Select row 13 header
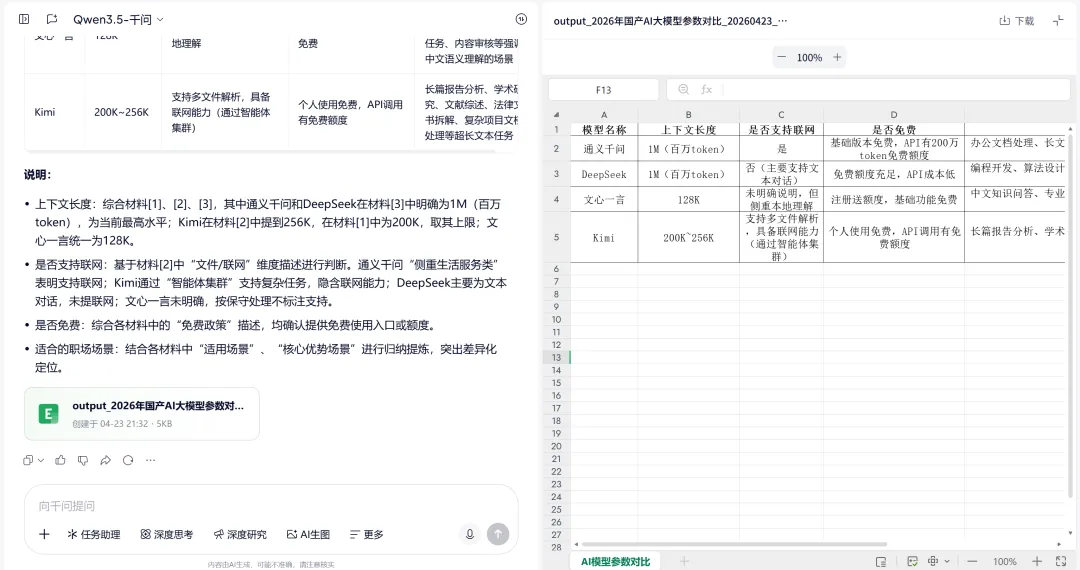The height and width of the screenshot is (570, 1080). point(557,357)
